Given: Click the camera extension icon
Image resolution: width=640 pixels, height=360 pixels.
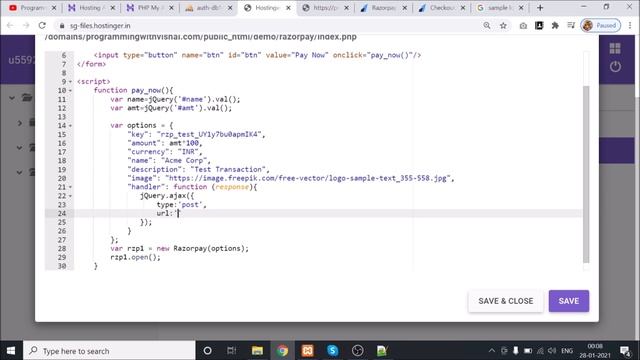Looking at the screenshot, I should 523,25.
